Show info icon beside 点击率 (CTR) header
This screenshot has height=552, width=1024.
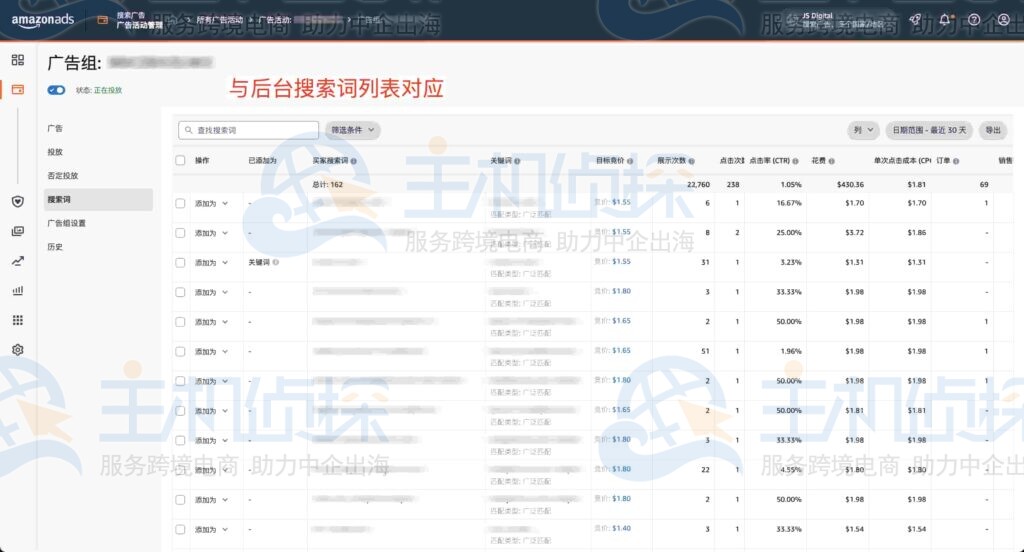(795, 161)
